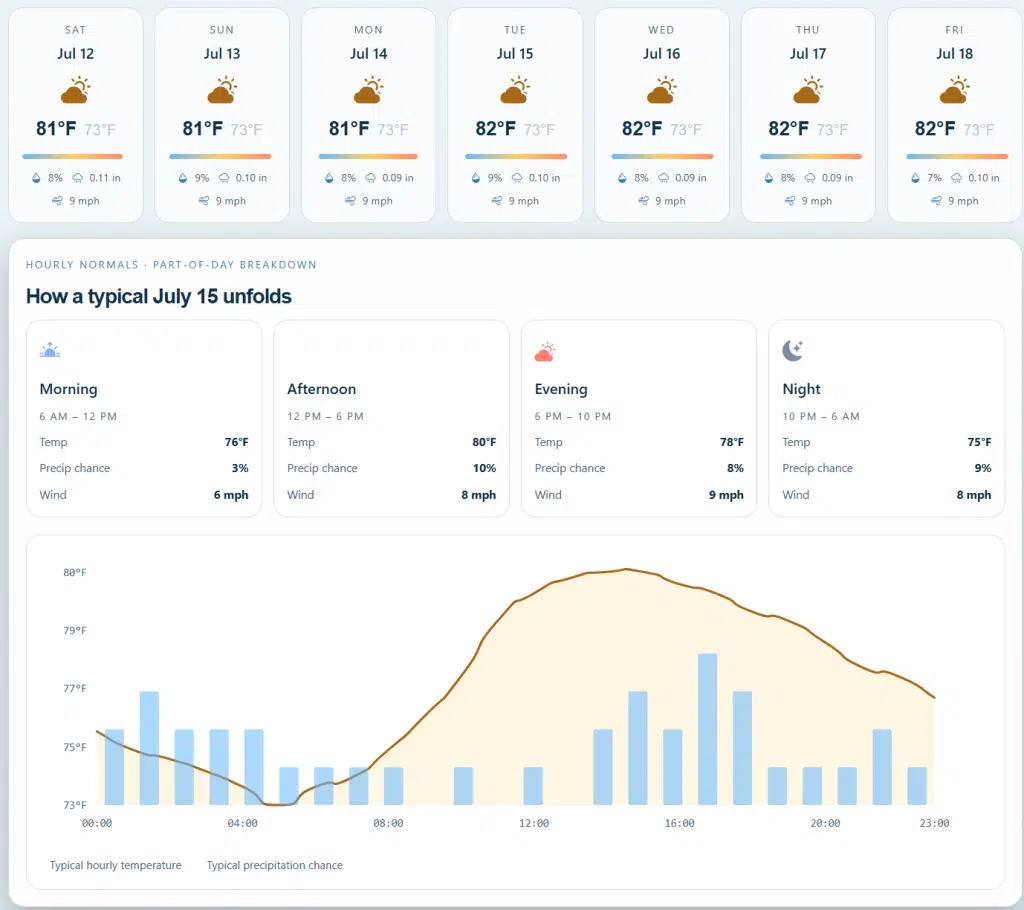The image size is (1024, 910).
Task: Click the 7% precipitation chance on Jul 18
Action: click(935, 178)
